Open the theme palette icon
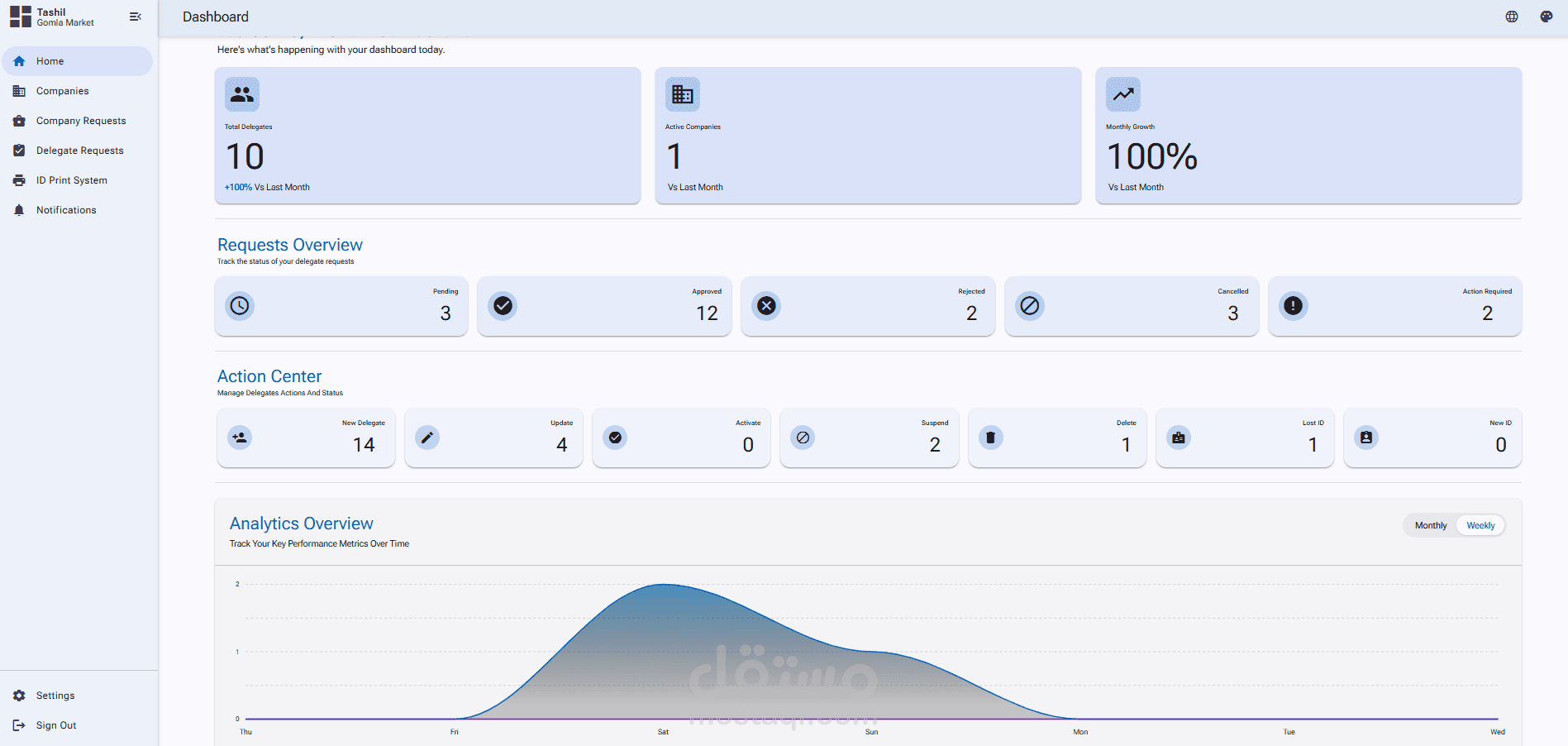Image resolution: width=1568 pixels, height=746 pixels. [1547, 17]
